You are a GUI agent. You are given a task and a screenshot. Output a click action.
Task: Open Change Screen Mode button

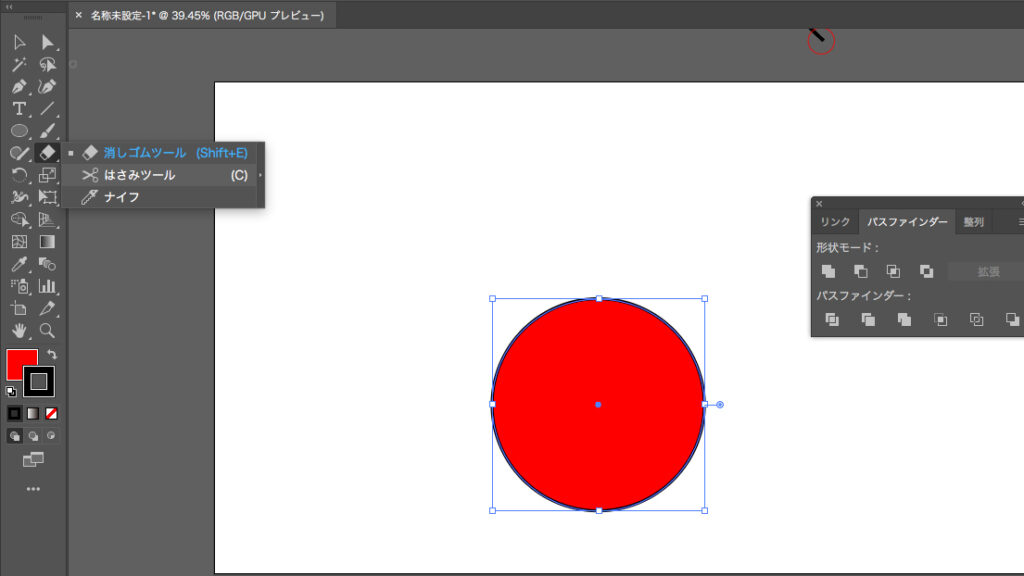click(x=33, y=460)
